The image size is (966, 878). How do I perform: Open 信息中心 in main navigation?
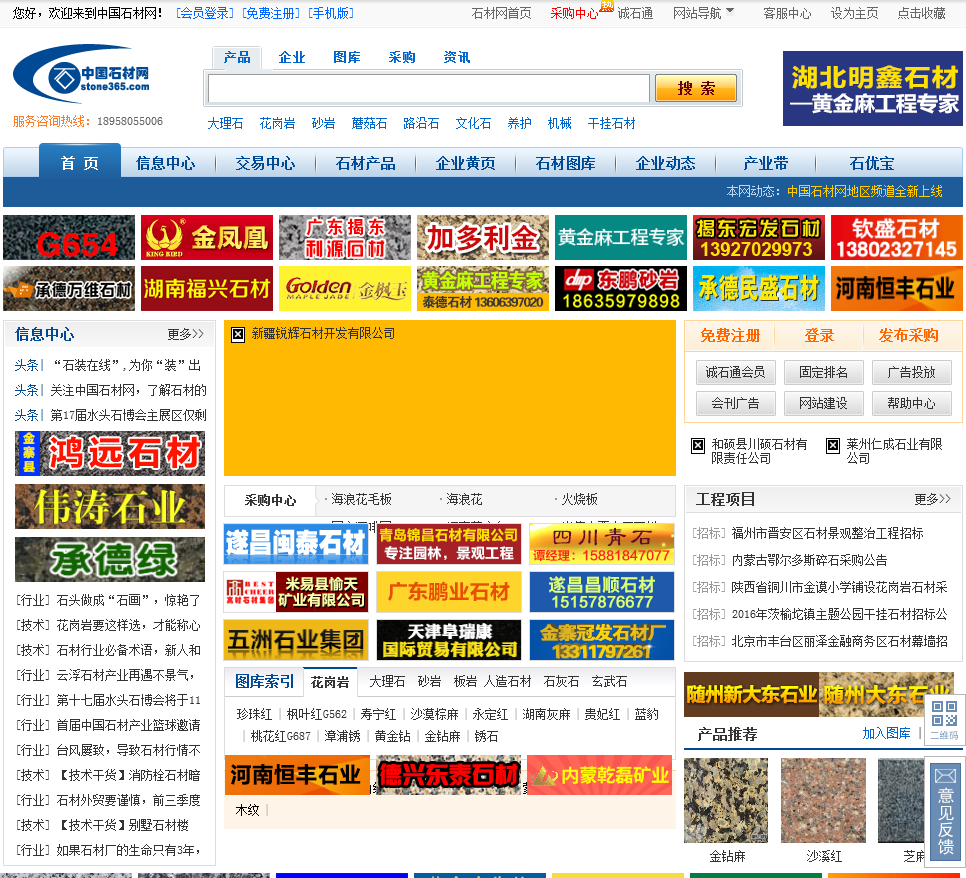point(165,163)
